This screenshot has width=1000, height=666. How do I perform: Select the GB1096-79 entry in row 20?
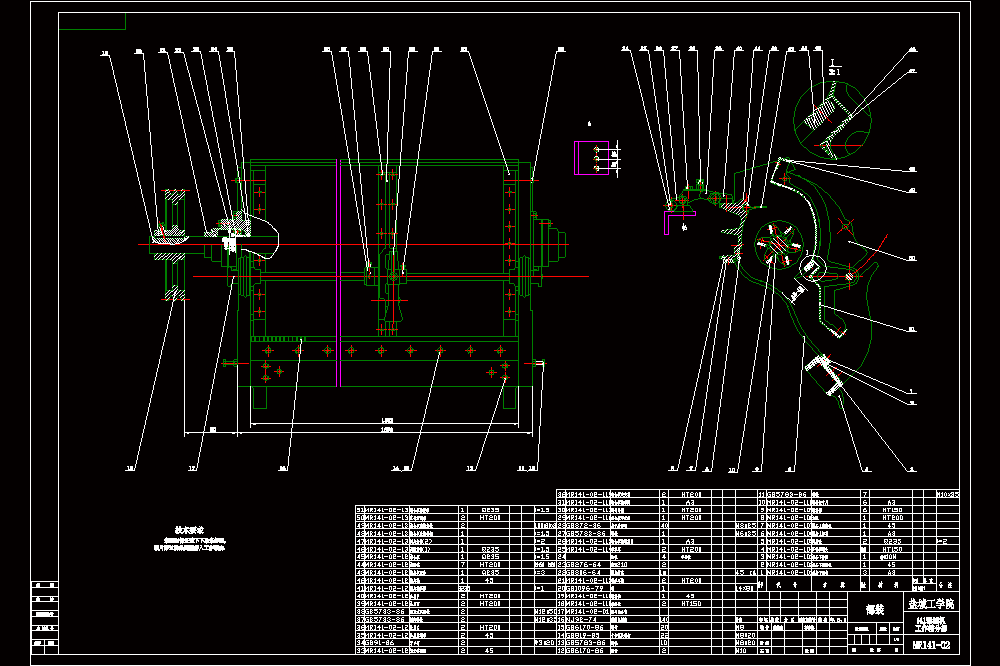point(585,588)
